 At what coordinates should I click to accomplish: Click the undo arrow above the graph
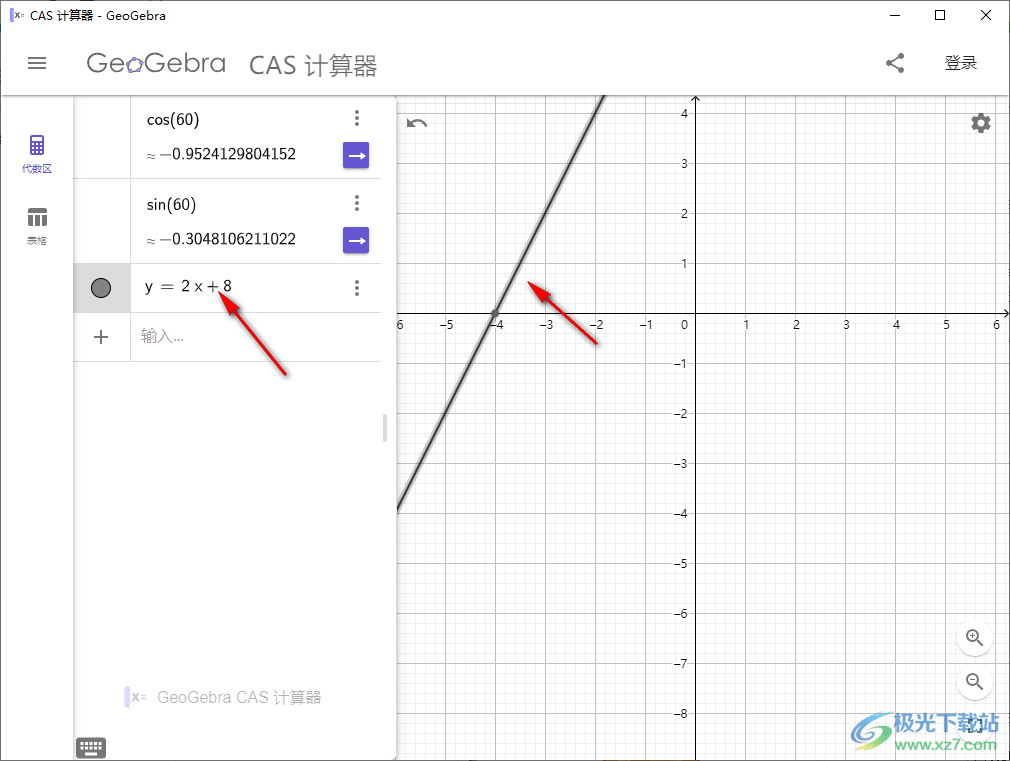pos(417,121)
